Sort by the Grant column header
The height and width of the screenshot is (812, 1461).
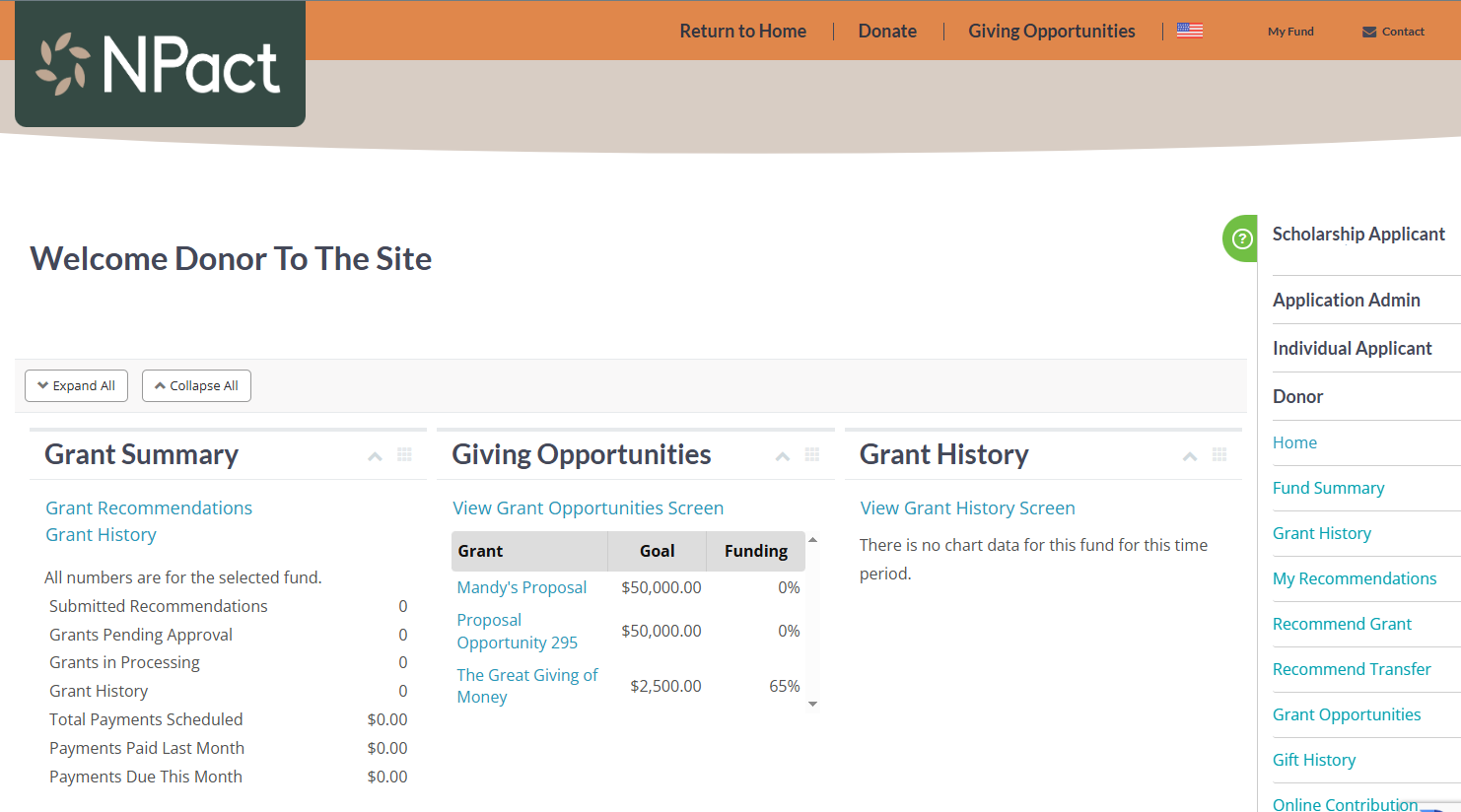(x=529, y=551)
